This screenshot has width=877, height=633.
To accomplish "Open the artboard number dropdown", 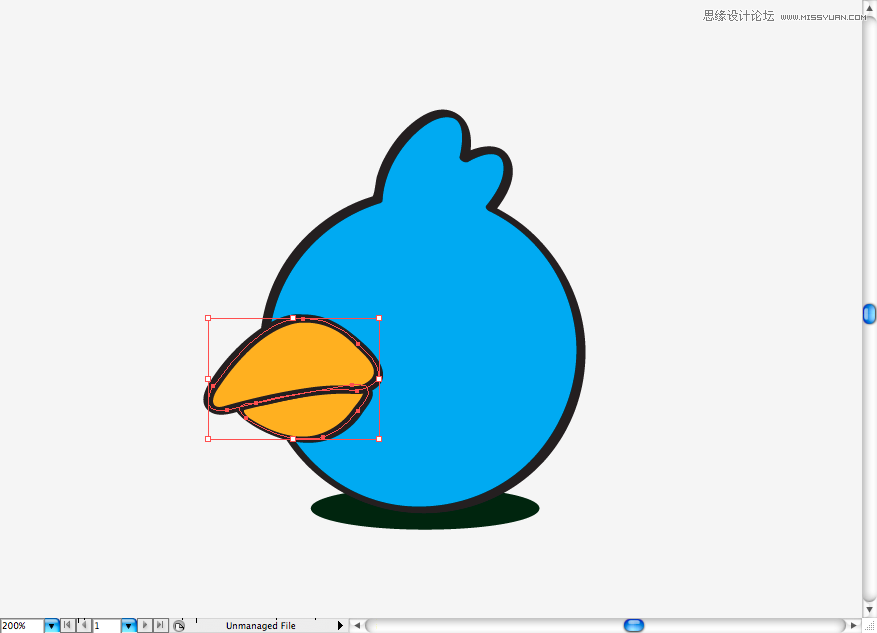I will 129,626.
